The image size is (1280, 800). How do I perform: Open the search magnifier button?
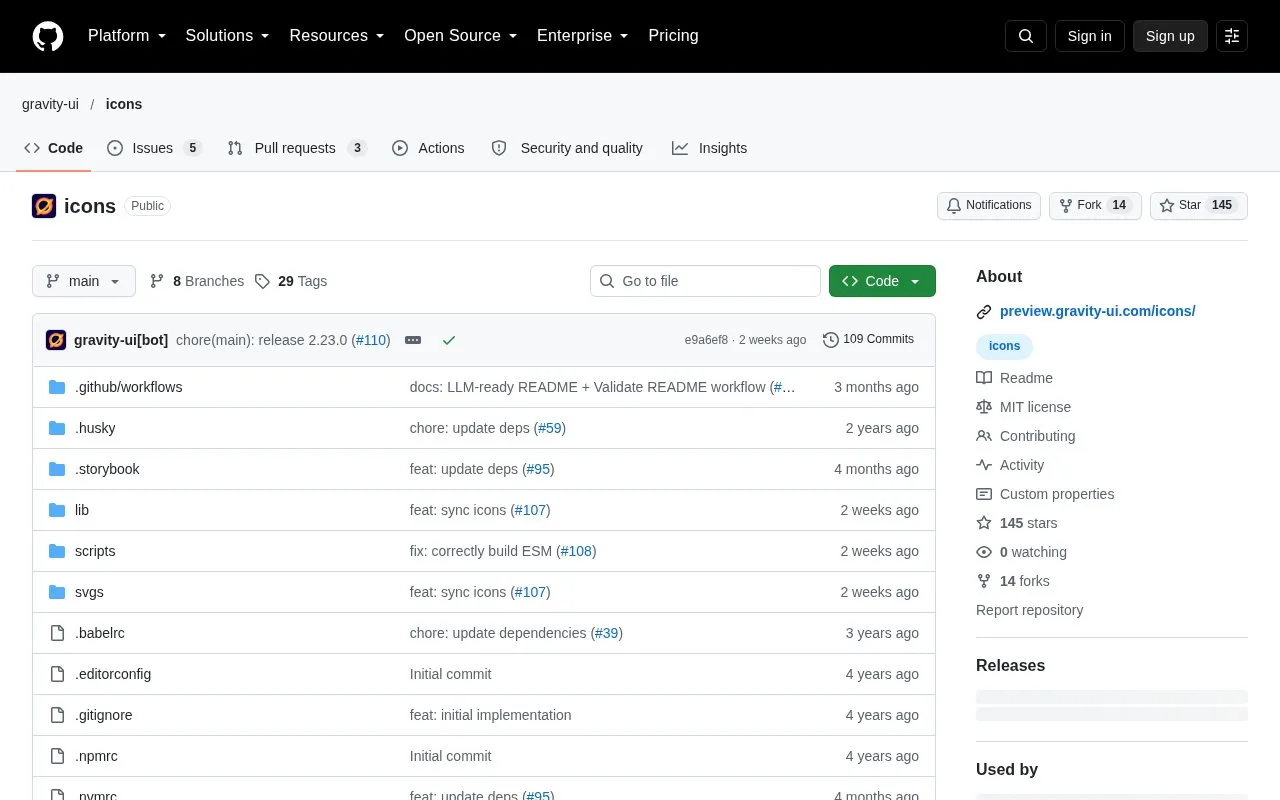(1026, 36)
